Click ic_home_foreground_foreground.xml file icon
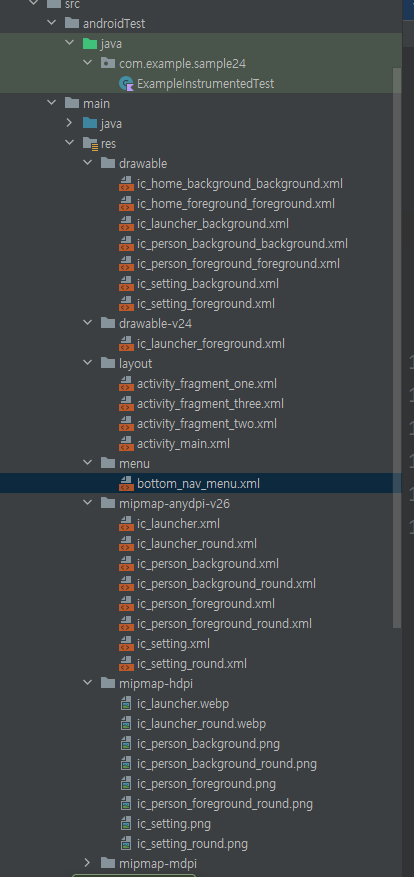This screenshot has width=414, height=877. [126, 204]
